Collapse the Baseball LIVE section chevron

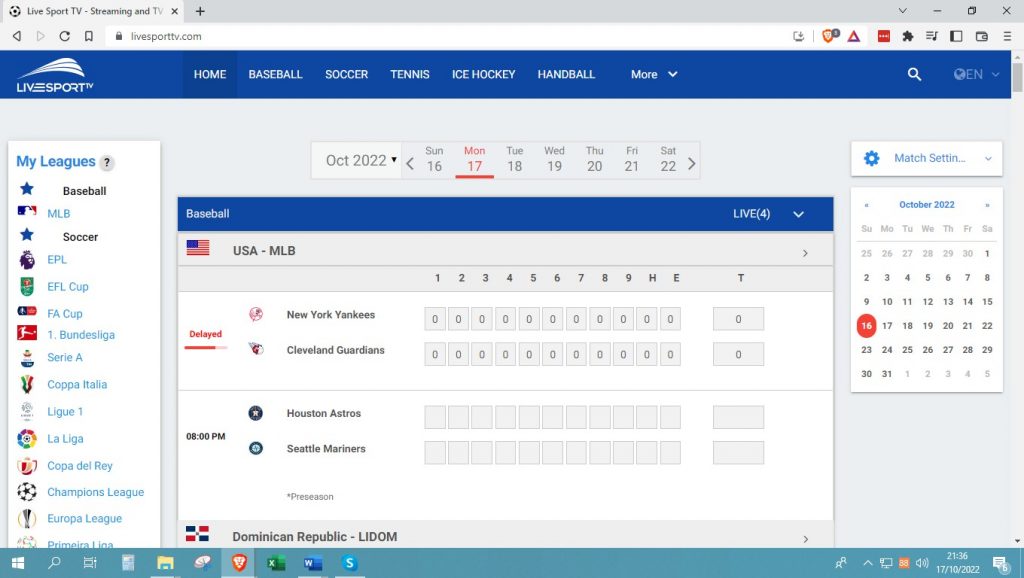click(798, 214)
